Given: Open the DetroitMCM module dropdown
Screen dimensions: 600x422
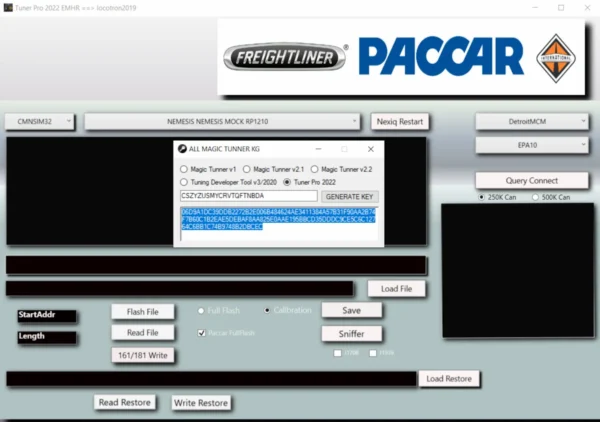Looking at the screenshot, I should tap(531, 121).
